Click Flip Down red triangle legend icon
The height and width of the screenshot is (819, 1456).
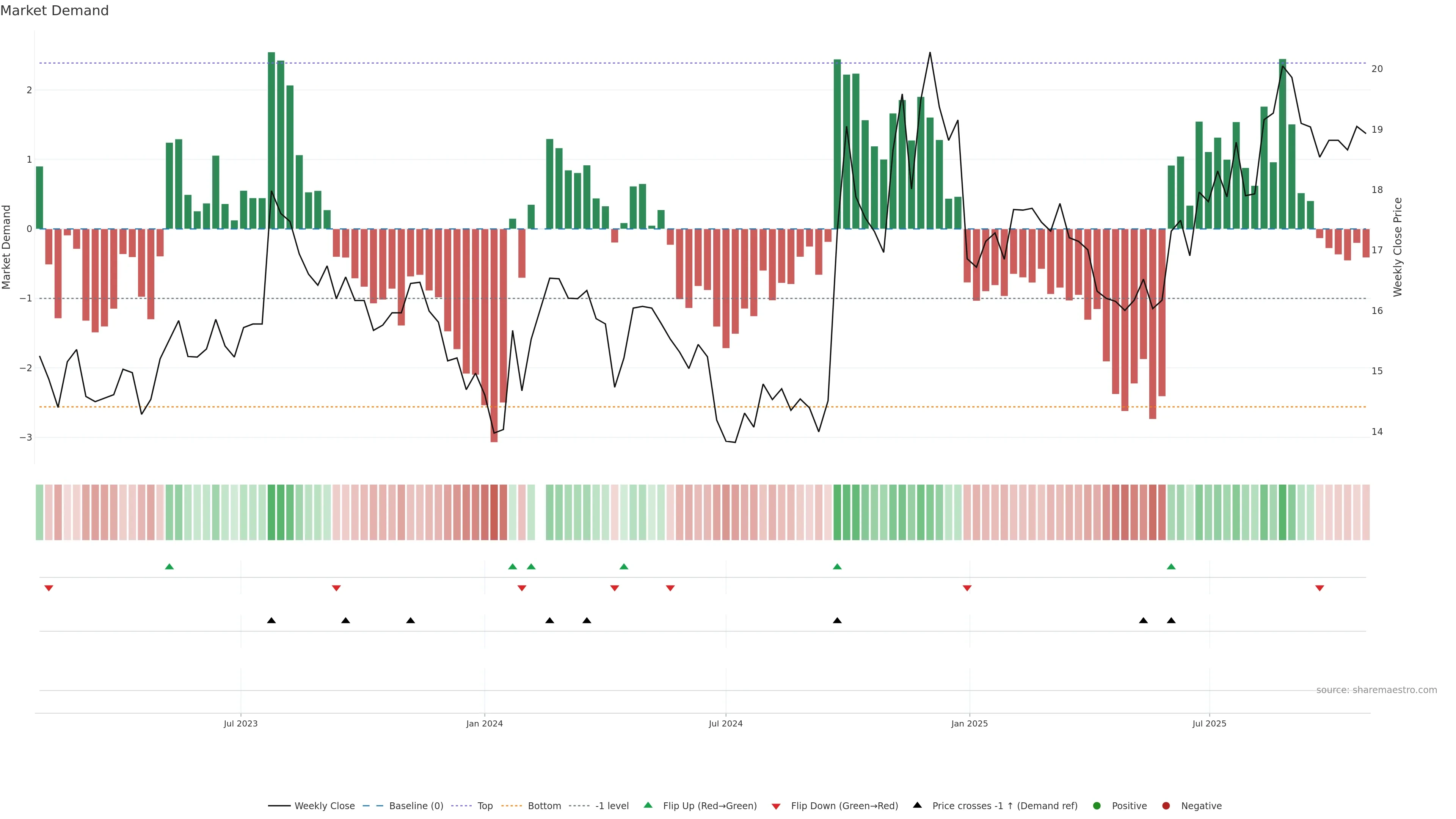[x=776, y=806]
